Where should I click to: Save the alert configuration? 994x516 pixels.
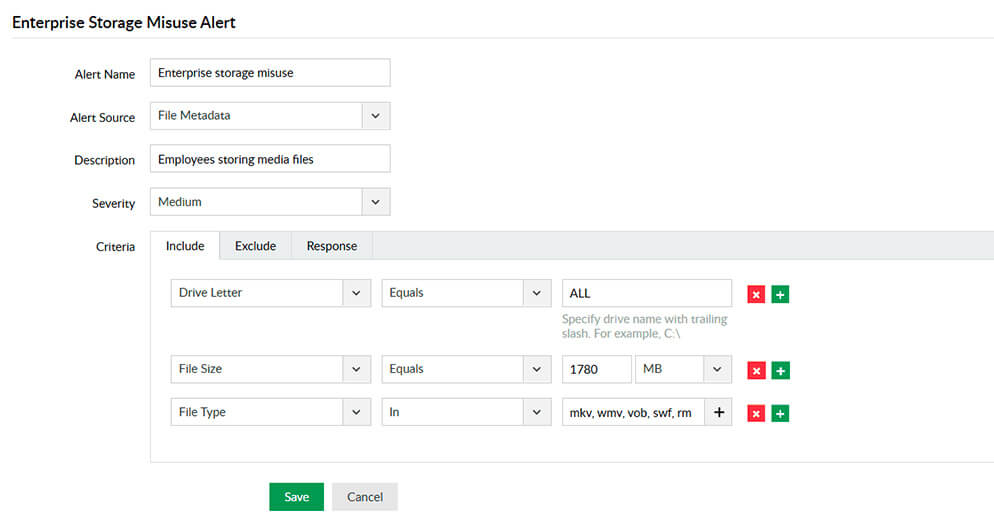pos(296,497)
